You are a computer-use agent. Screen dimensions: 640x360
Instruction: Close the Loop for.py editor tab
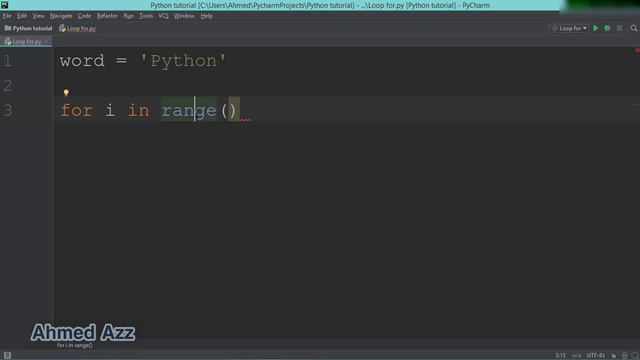[x=47, y=42]
